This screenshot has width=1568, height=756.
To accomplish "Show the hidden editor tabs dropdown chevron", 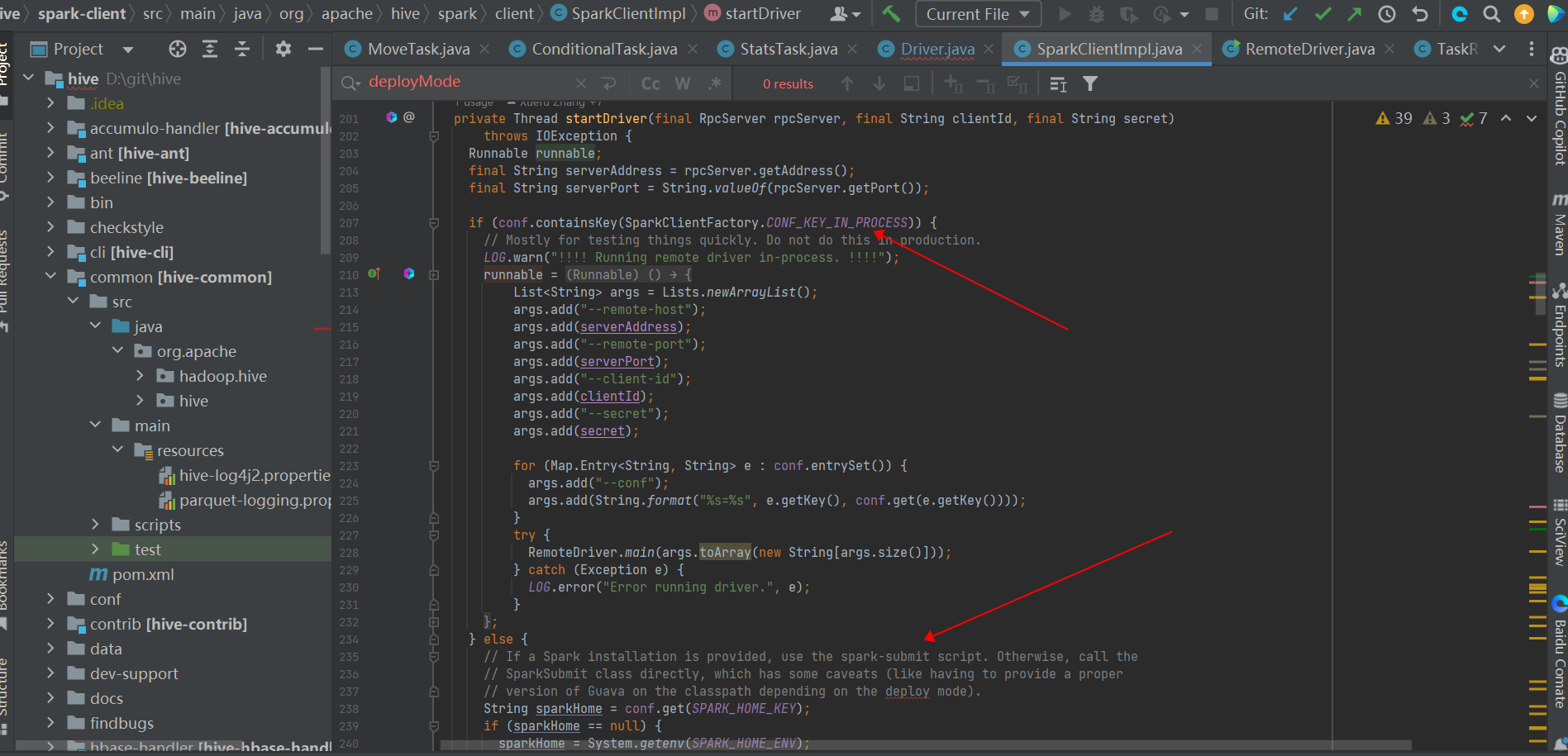I will point(1499,49).
